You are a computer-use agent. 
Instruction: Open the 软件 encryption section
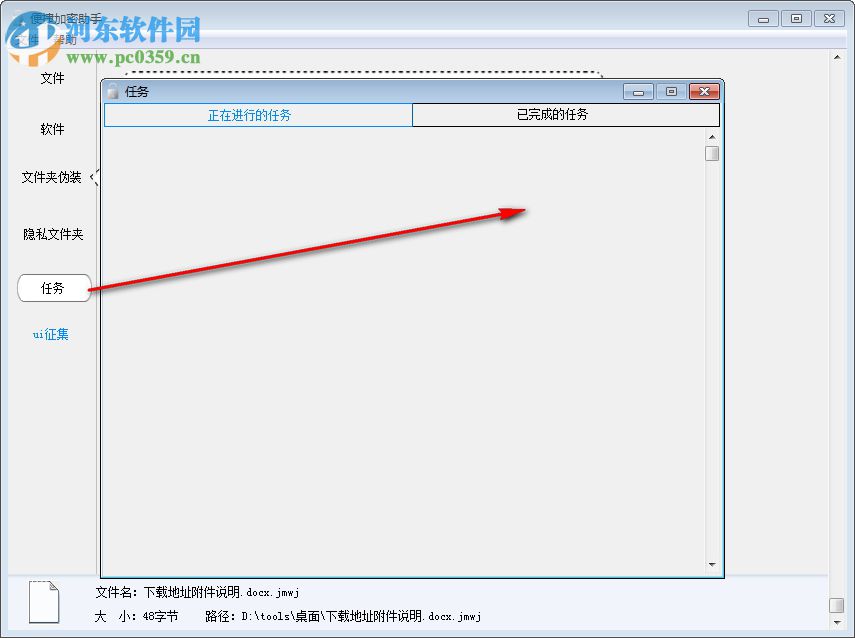51,129
